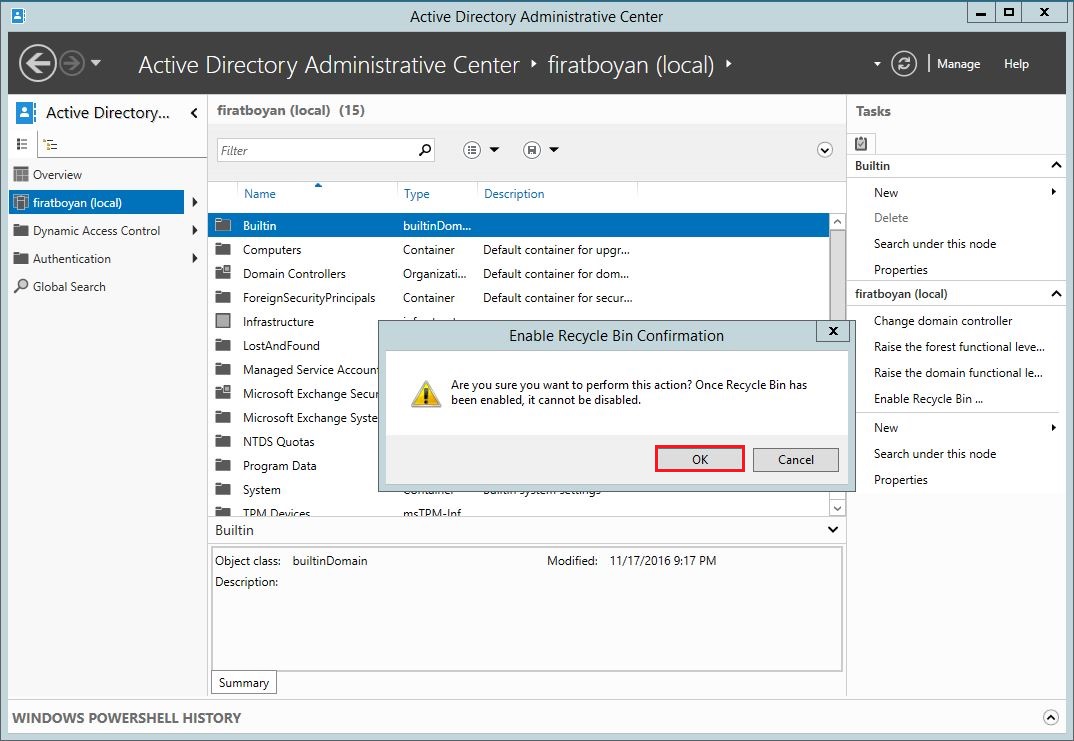Expand Authentication submenu arrow
This screenshot has width=1074, height=741.
pos(195,259)
